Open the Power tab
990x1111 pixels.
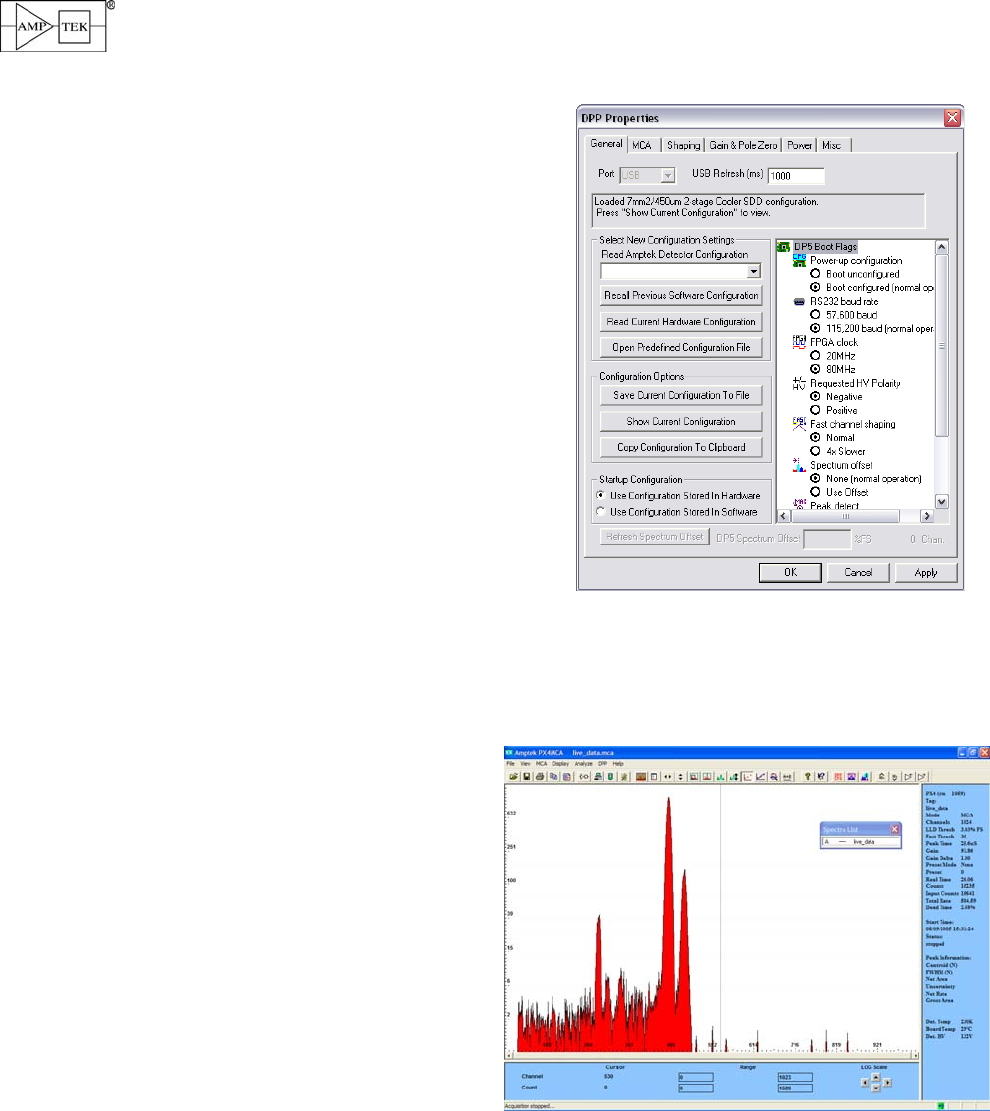click(x=799, y=145)
